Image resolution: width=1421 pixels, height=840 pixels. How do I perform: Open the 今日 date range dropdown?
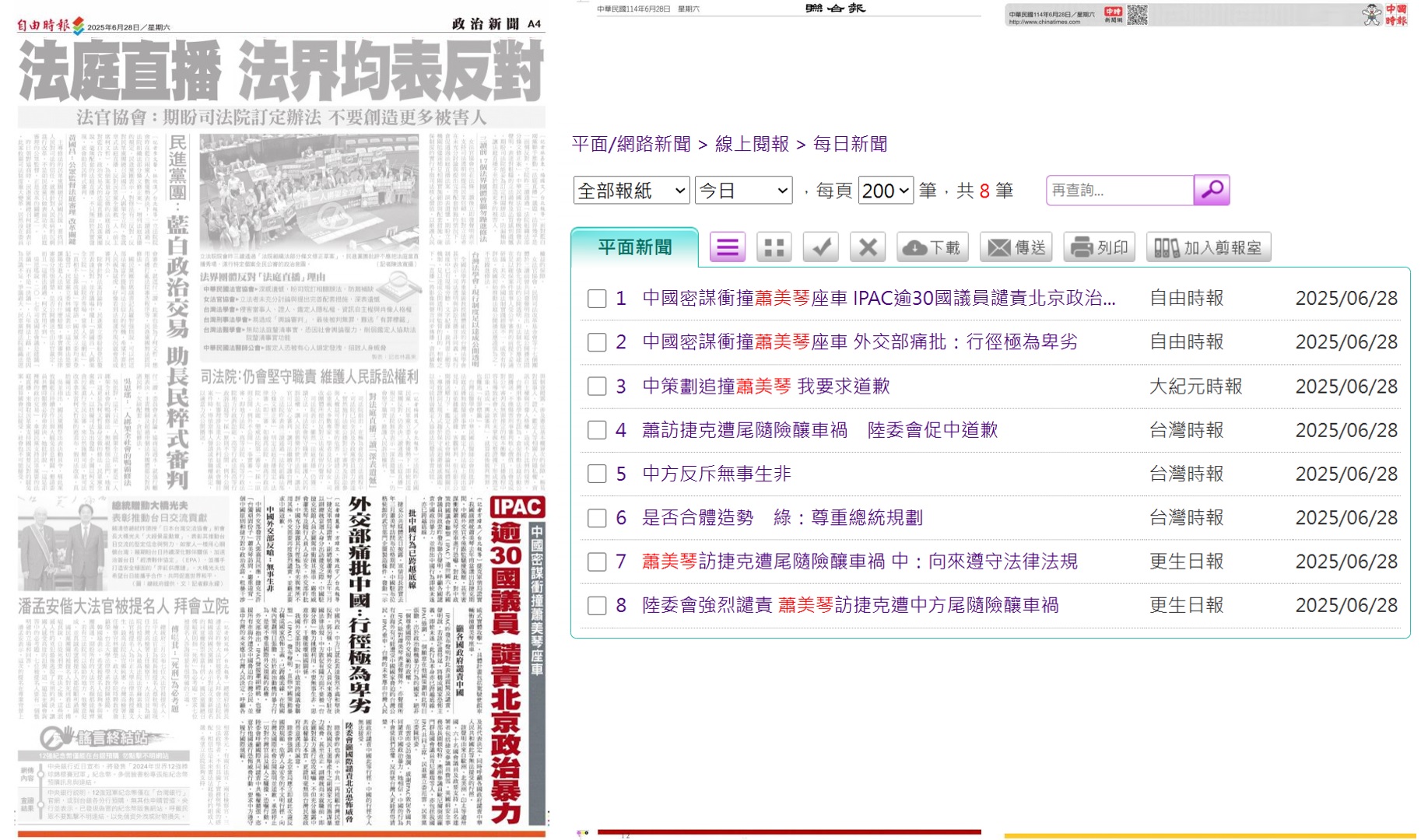tap(743, 191)
